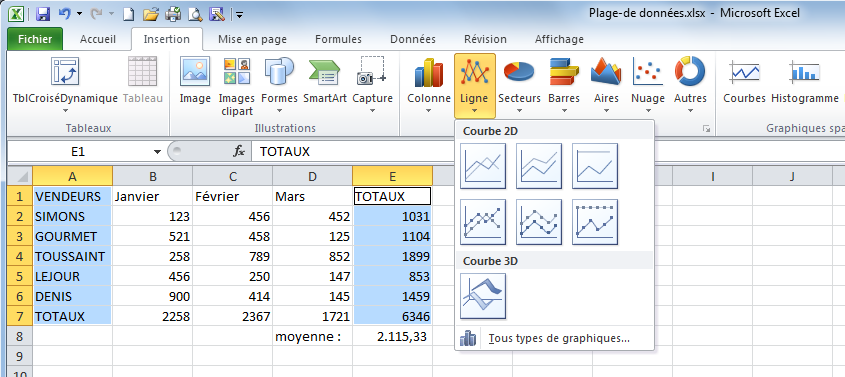The height and width of the screenshot is (377, 845).
Task: Open the Formes shapes gallery
Action: pos(279,85)
